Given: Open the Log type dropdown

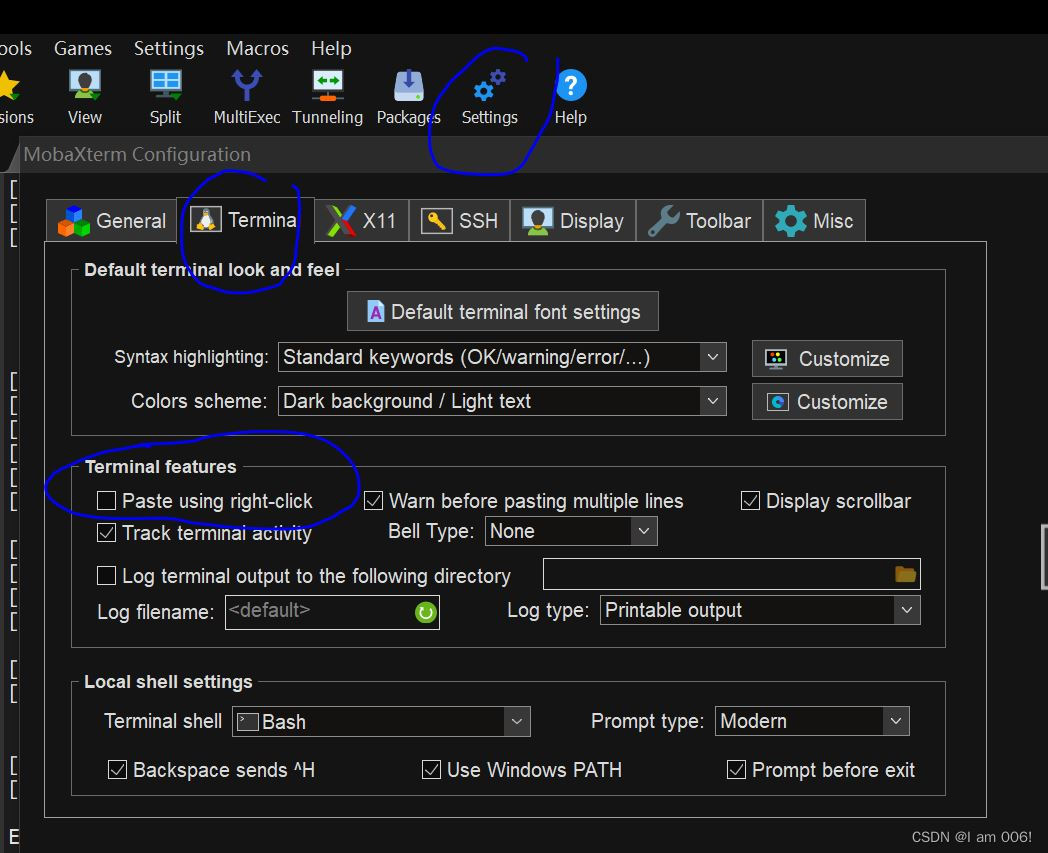Looking at the screenshot, I should point(906,610).
